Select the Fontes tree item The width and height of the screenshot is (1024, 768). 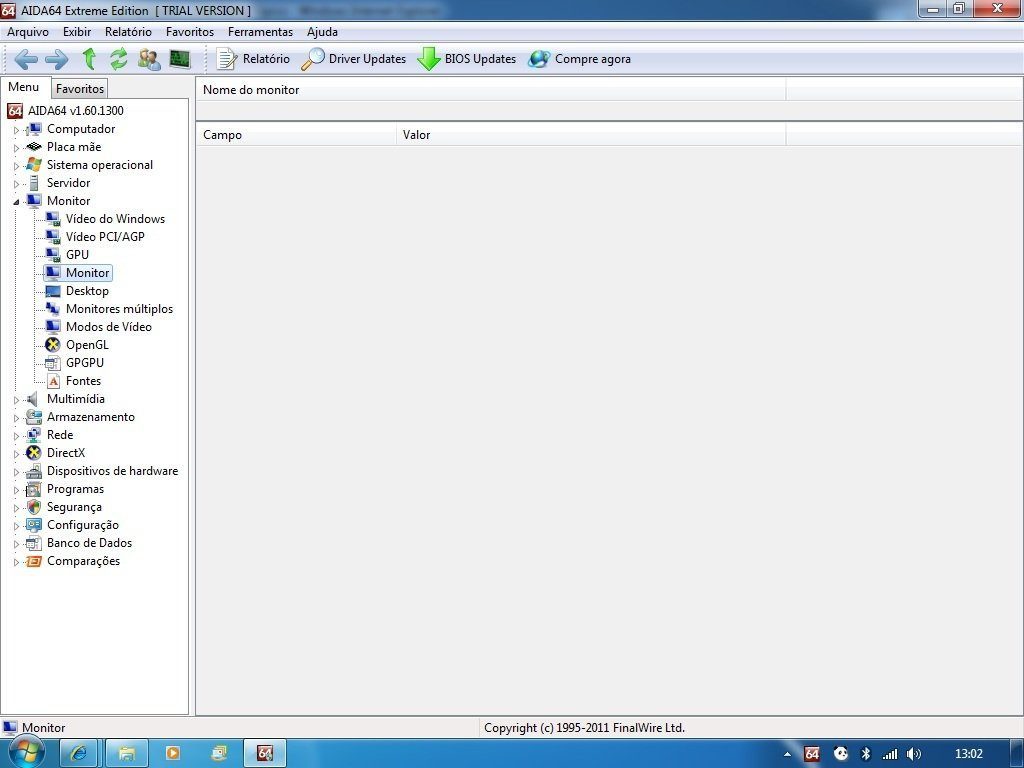click(83, 381)
